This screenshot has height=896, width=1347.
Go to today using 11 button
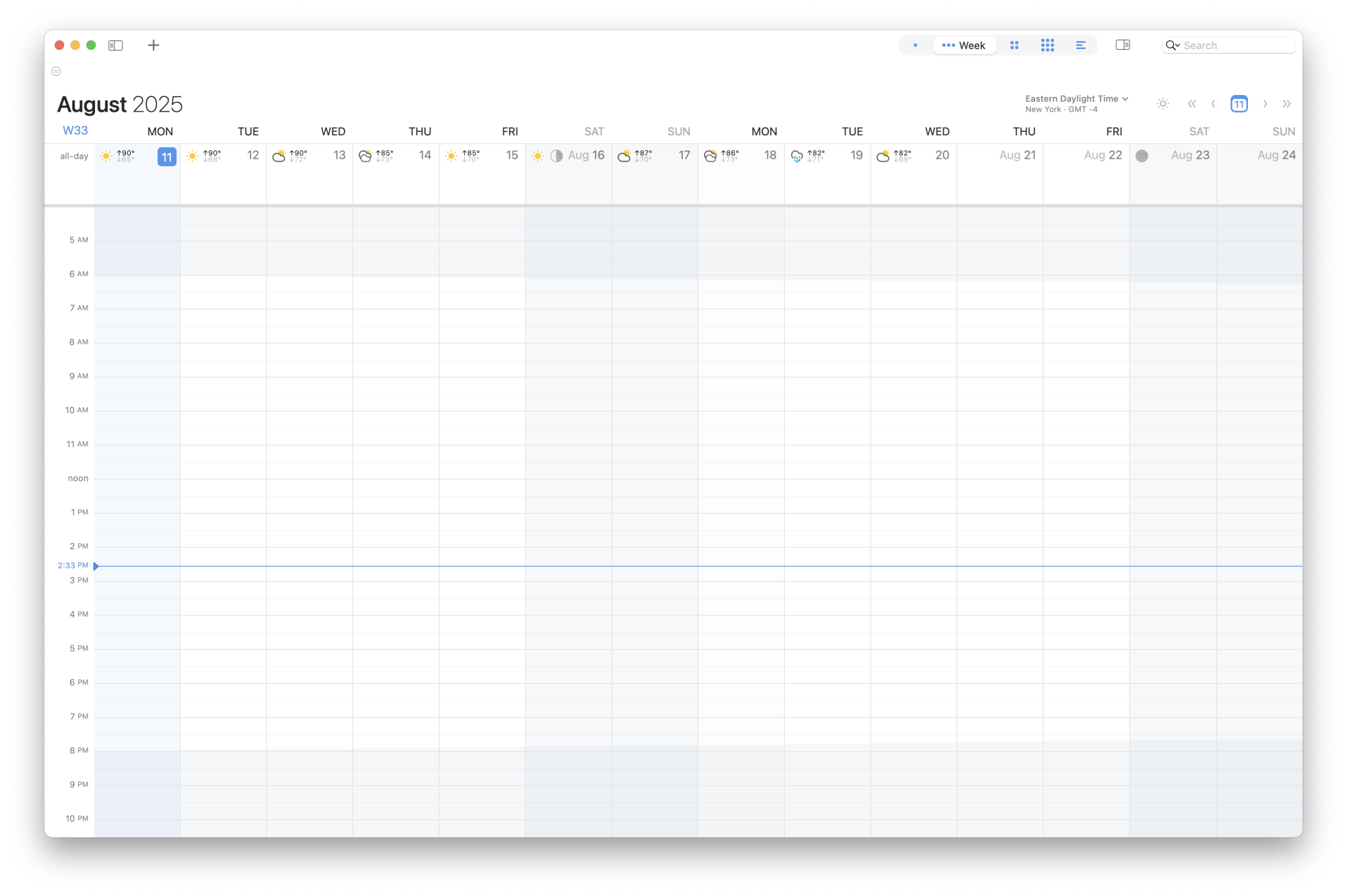coord(1239,104)
